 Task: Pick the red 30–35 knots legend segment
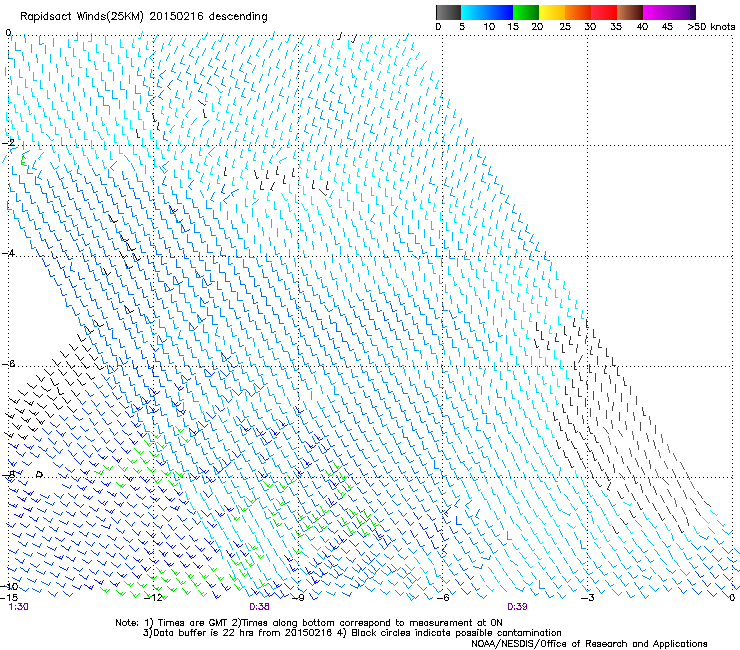(x=604, y=12)
